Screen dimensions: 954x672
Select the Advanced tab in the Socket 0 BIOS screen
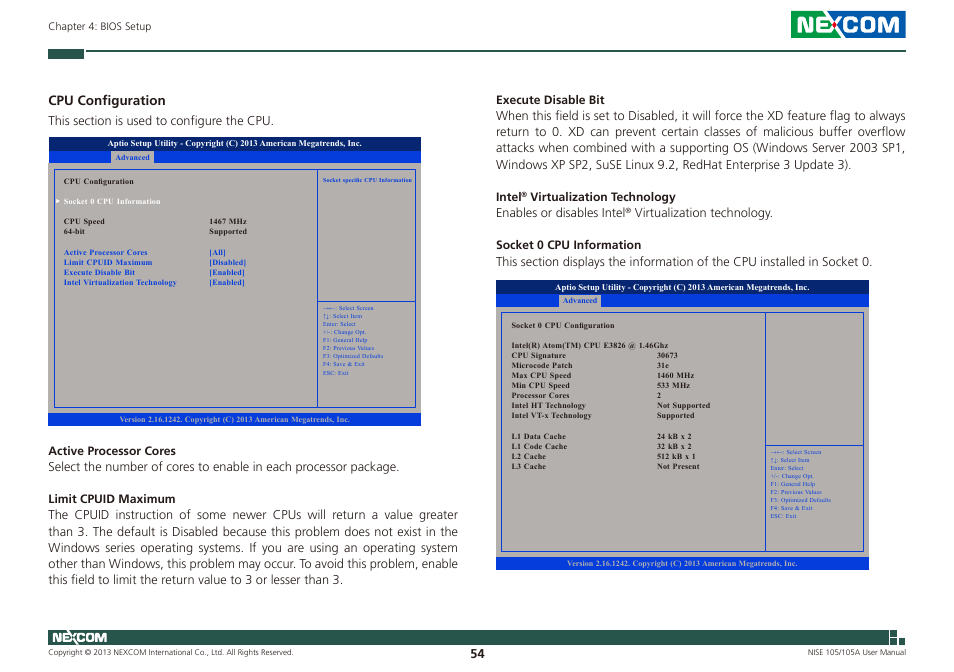(x=580, y=300)
